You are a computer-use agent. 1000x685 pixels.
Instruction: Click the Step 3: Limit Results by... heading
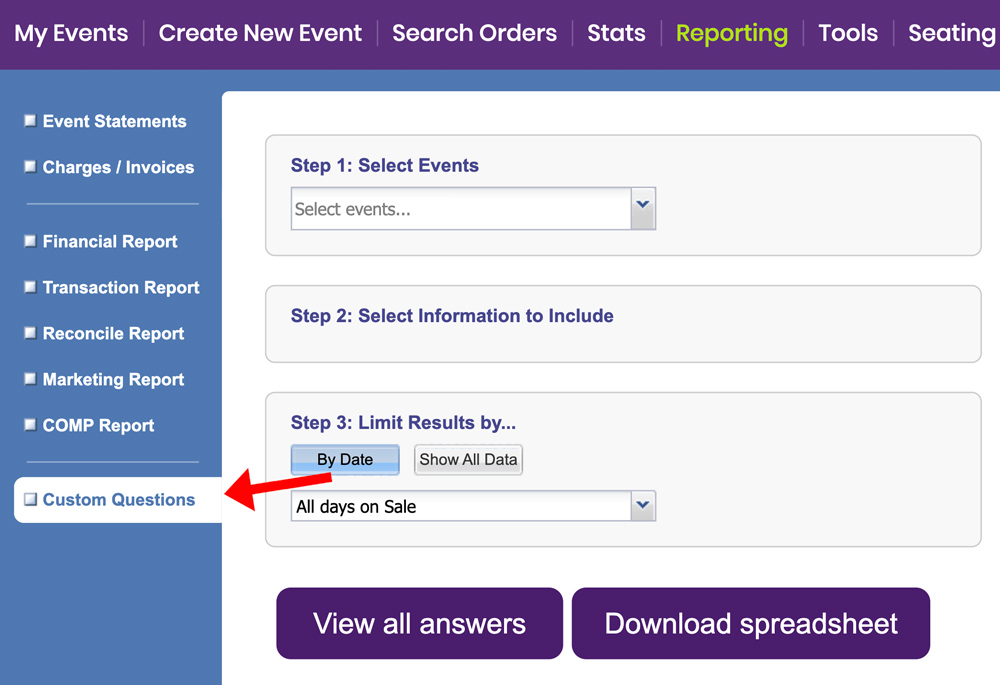tap(403, 422)
